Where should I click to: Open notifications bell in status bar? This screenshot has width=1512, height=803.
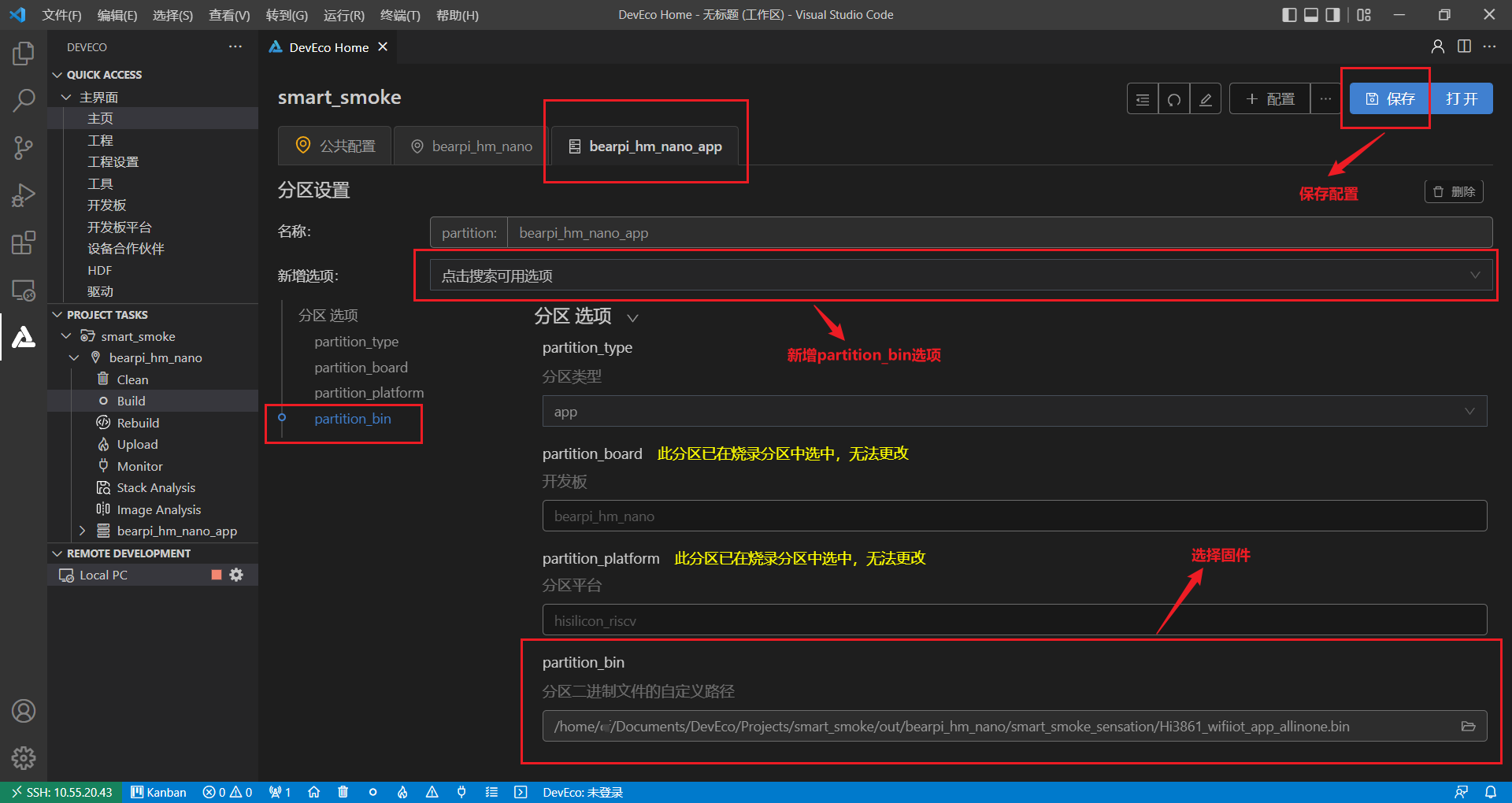(1491, 792)
